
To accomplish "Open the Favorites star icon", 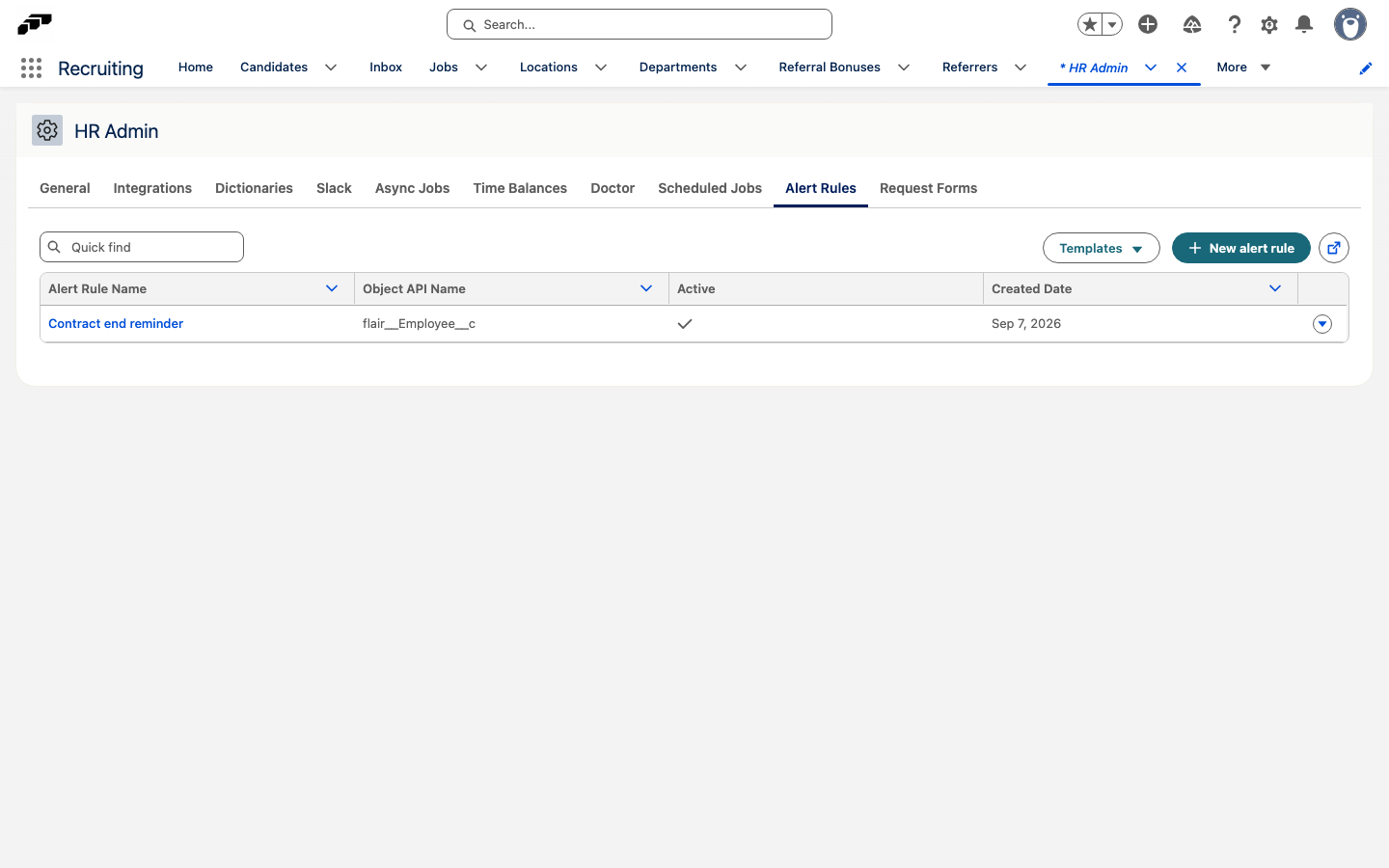I will [1090, 24].
